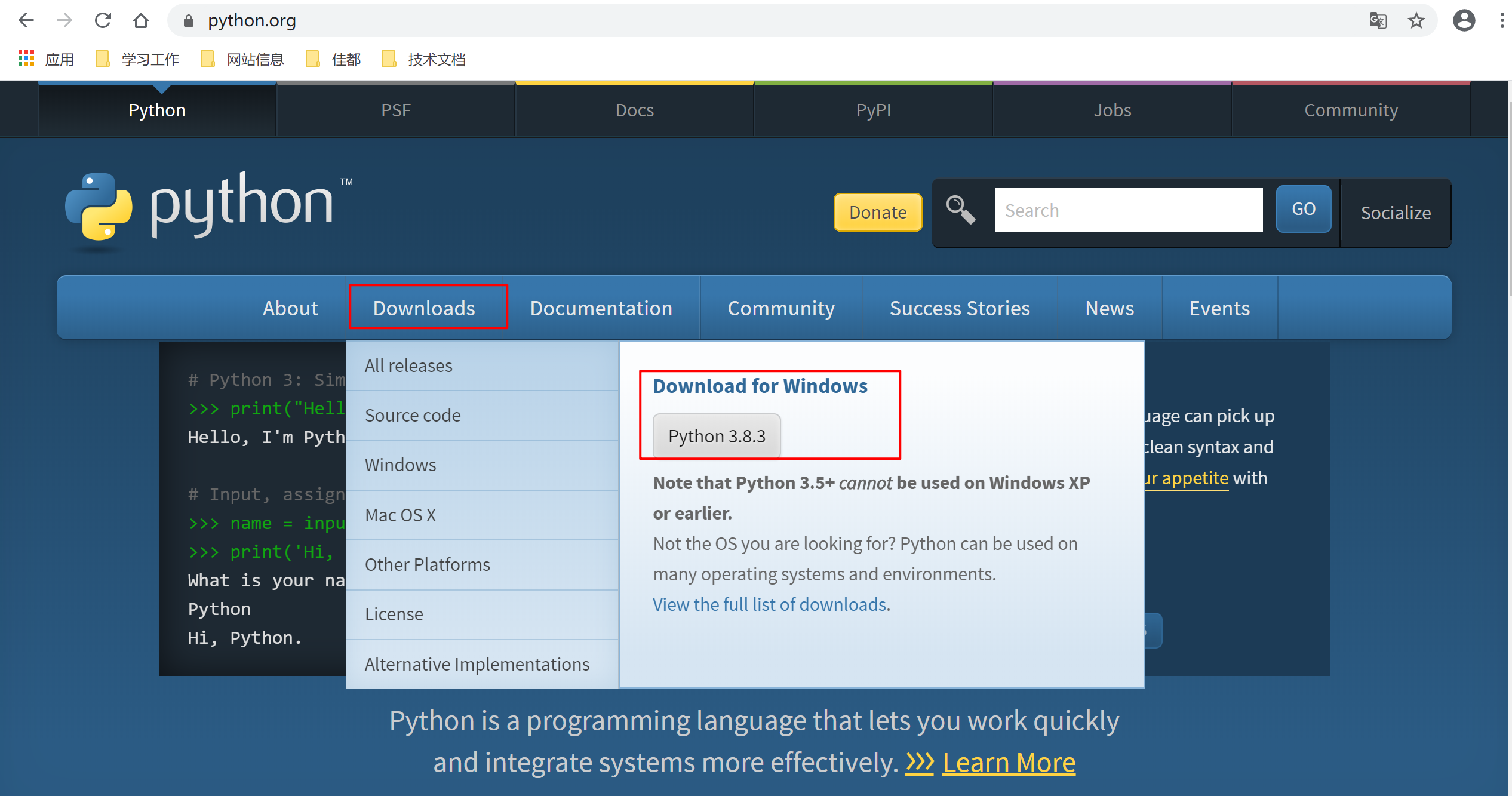Click the About navigation tab

tap(289, 308)
